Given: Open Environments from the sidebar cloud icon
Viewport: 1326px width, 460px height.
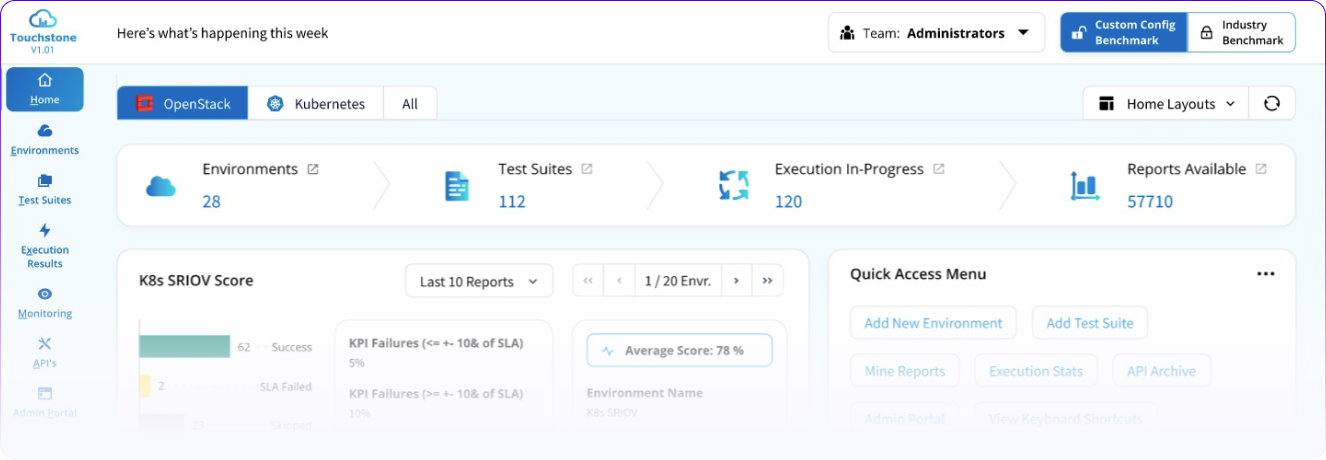Looking at the screenshot, I should (x=44, y=131).
